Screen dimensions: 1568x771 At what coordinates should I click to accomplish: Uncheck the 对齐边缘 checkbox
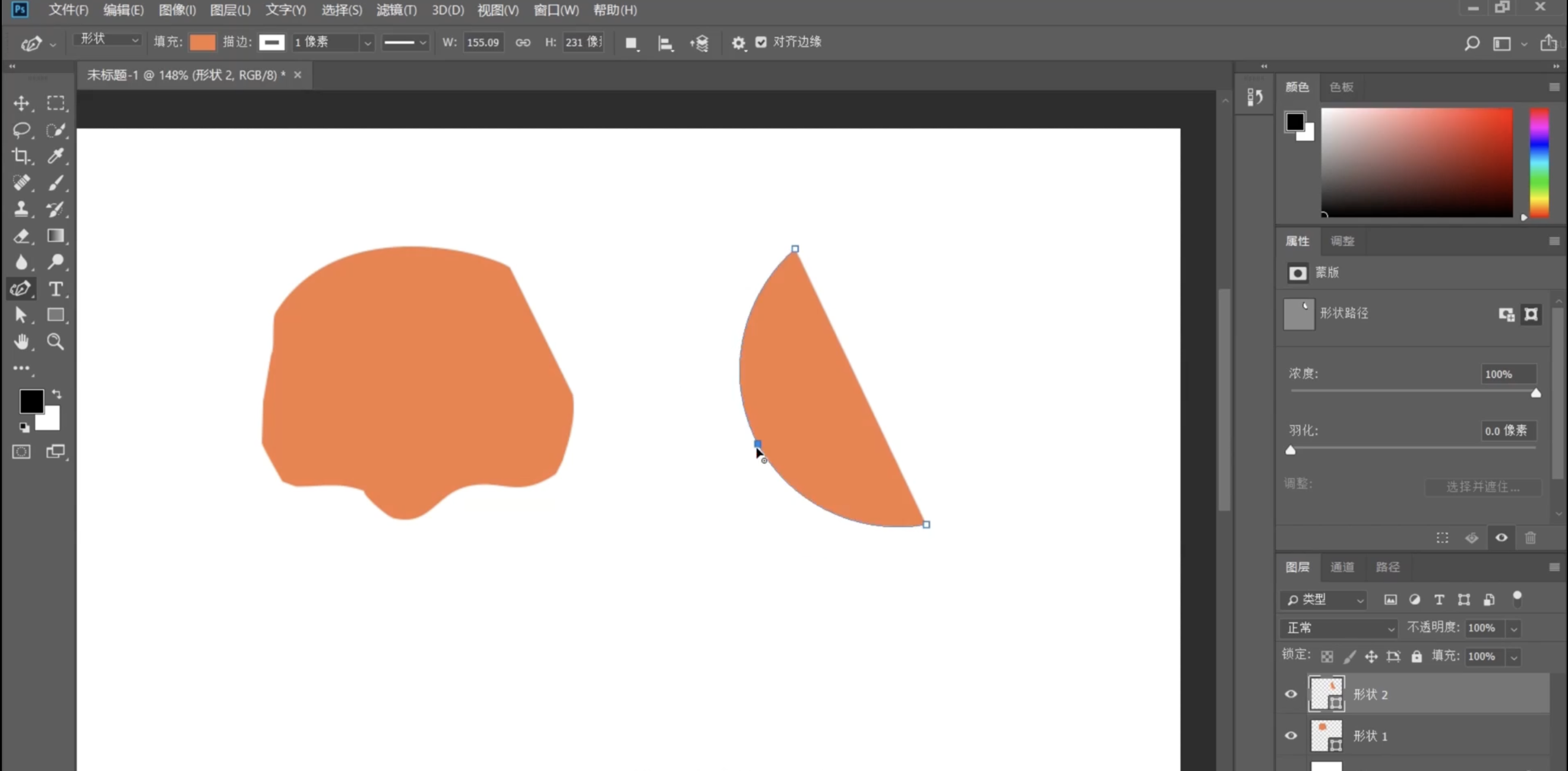point(761,42)
